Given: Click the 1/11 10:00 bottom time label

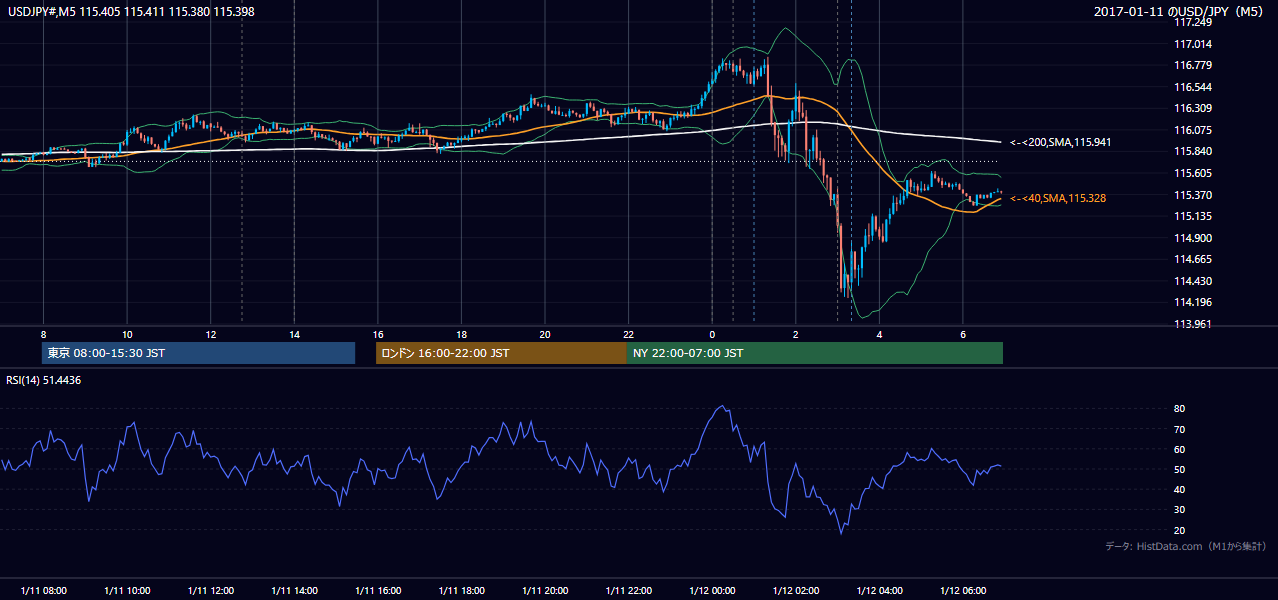Looking at the screenshot, I should pyautogui.click(x=127, y=590).
